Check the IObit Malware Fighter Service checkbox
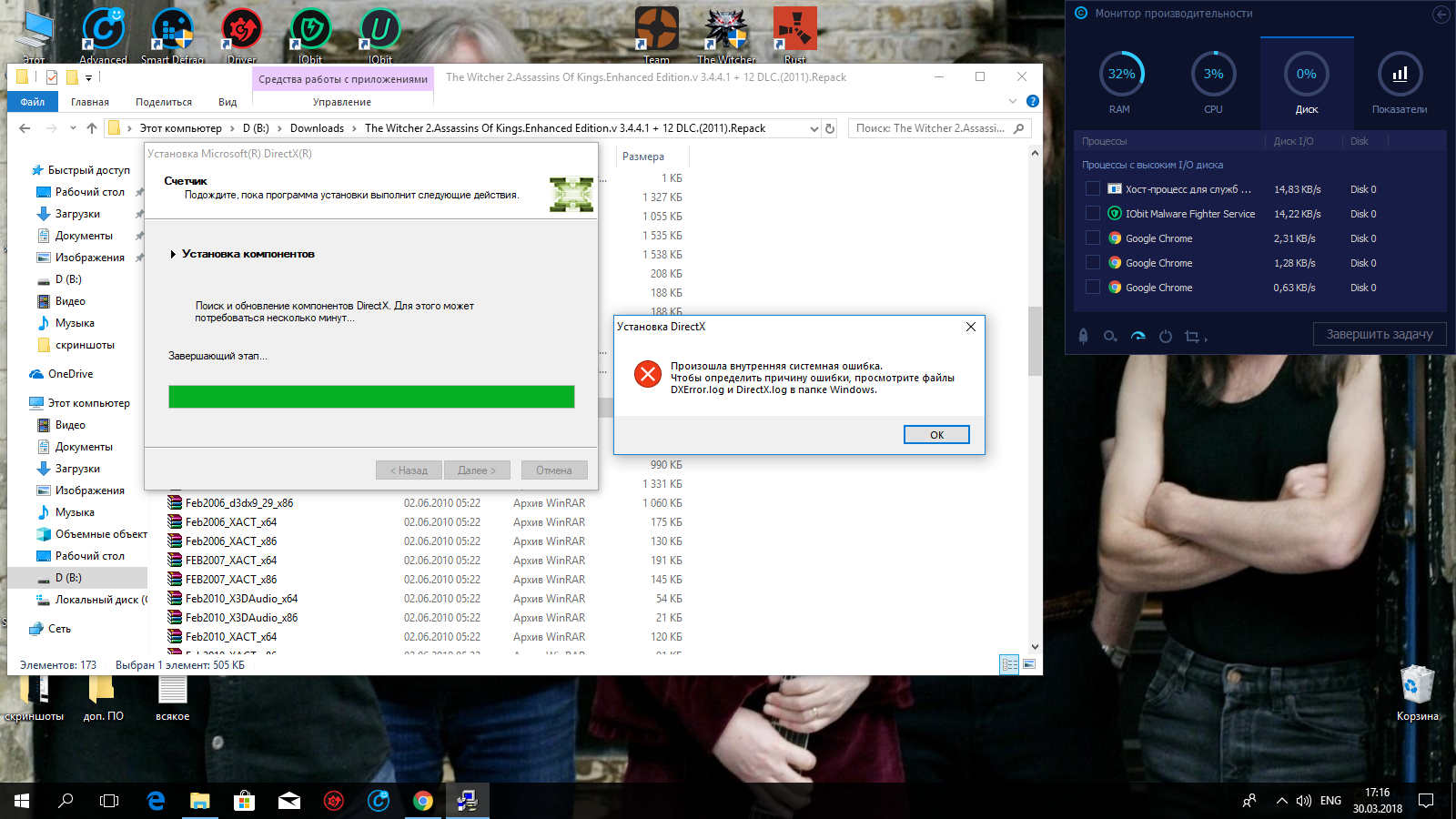Screen dimensions: 1456x819 (x=1092, y=213)
